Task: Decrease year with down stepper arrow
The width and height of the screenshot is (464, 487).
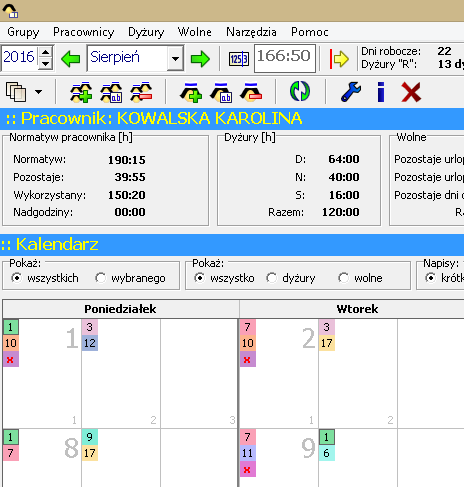Action: point(45,63)
